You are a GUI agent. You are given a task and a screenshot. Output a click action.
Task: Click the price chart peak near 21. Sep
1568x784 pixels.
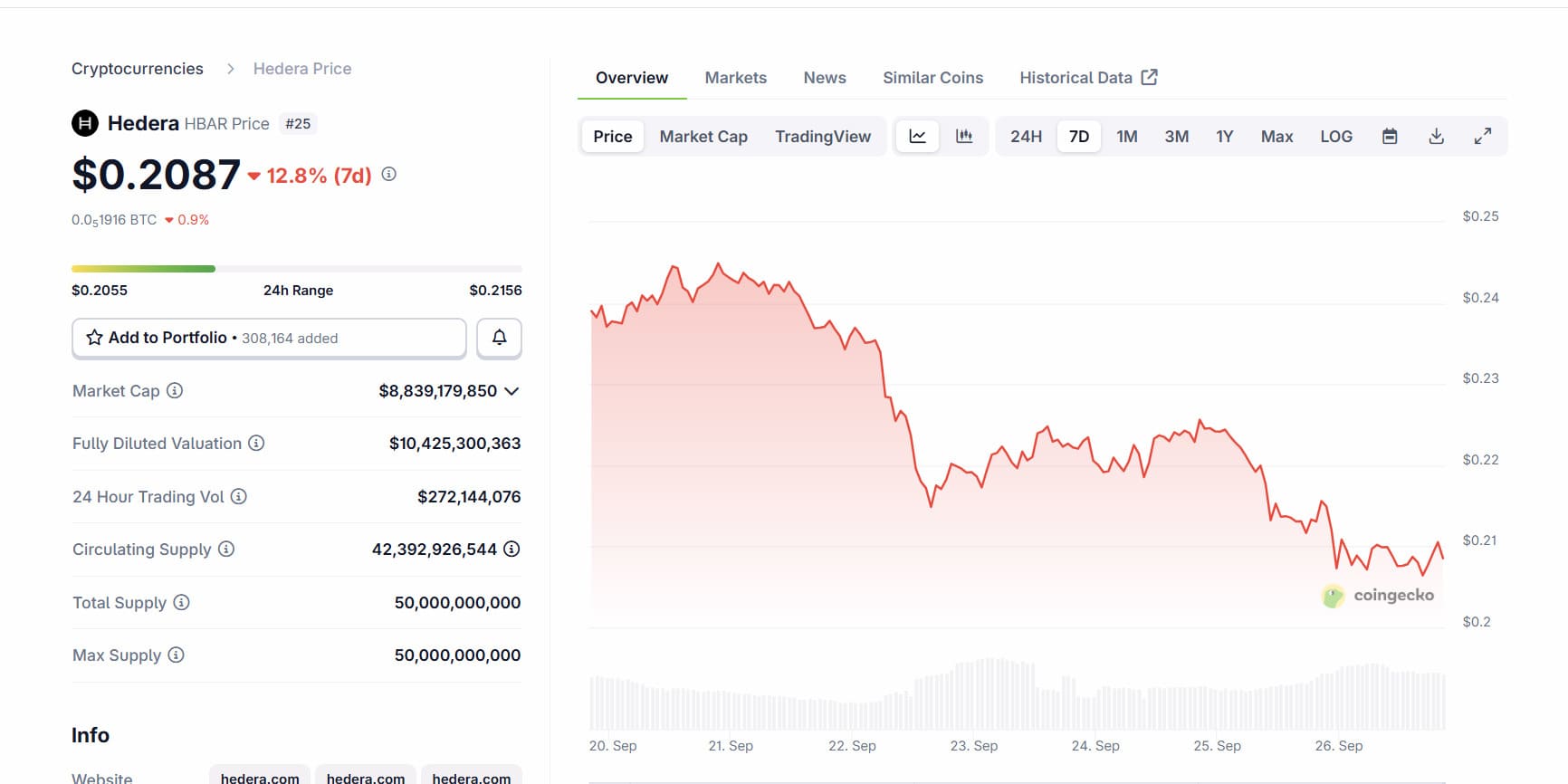point(719,264)
